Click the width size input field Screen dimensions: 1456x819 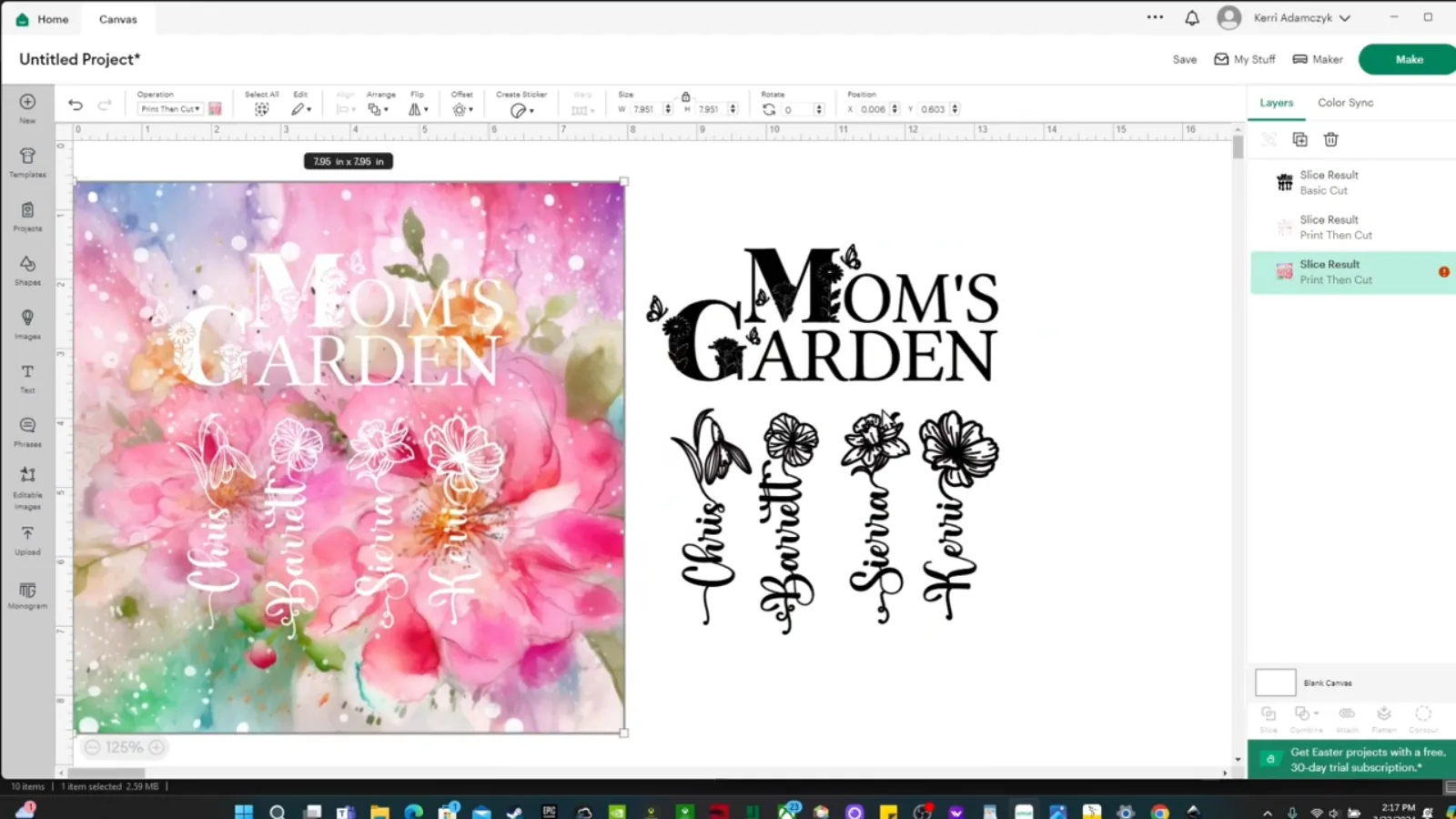pyautogui.click(x=646, y=109)
